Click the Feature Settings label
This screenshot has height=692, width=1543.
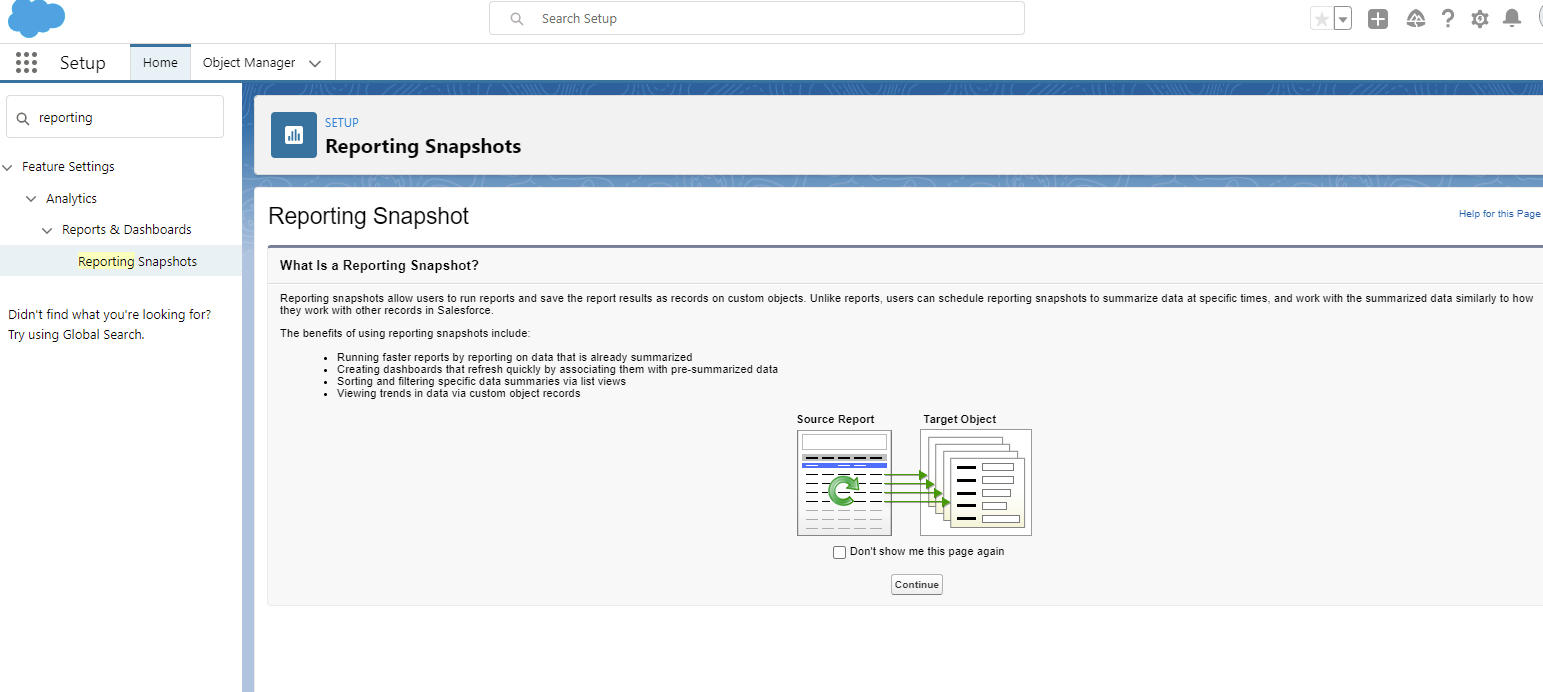68,167
